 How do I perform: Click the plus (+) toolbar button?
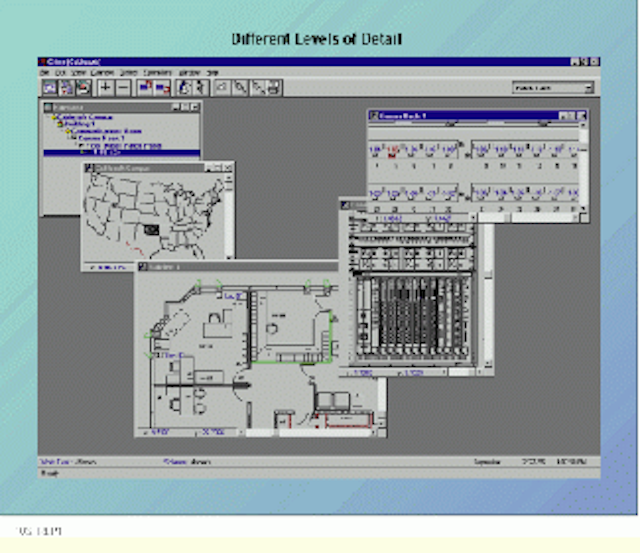pos(105,88)
